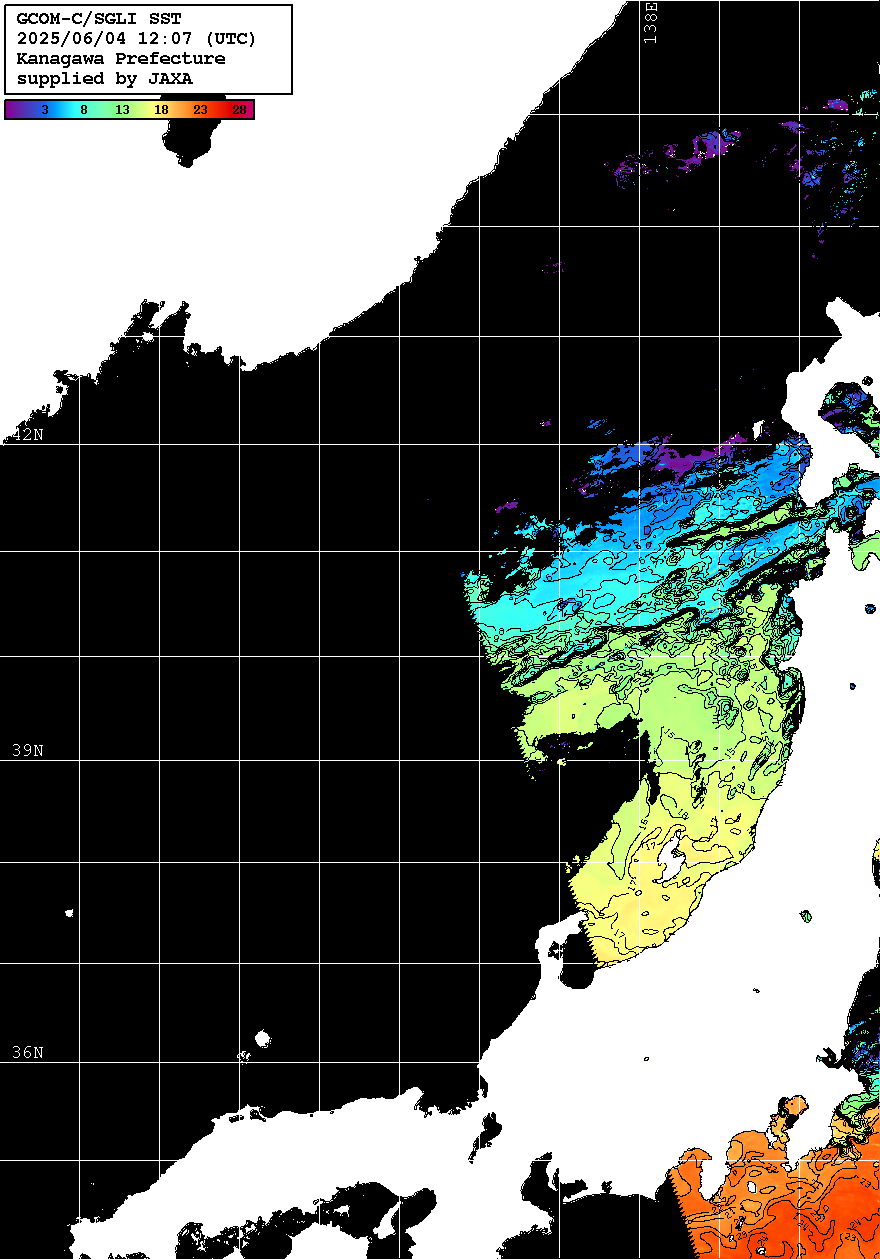The height and width of the screenshot is (1259, 880).
Task: Click the "supplied by JAXA" credit text
Action: [105, 78]
